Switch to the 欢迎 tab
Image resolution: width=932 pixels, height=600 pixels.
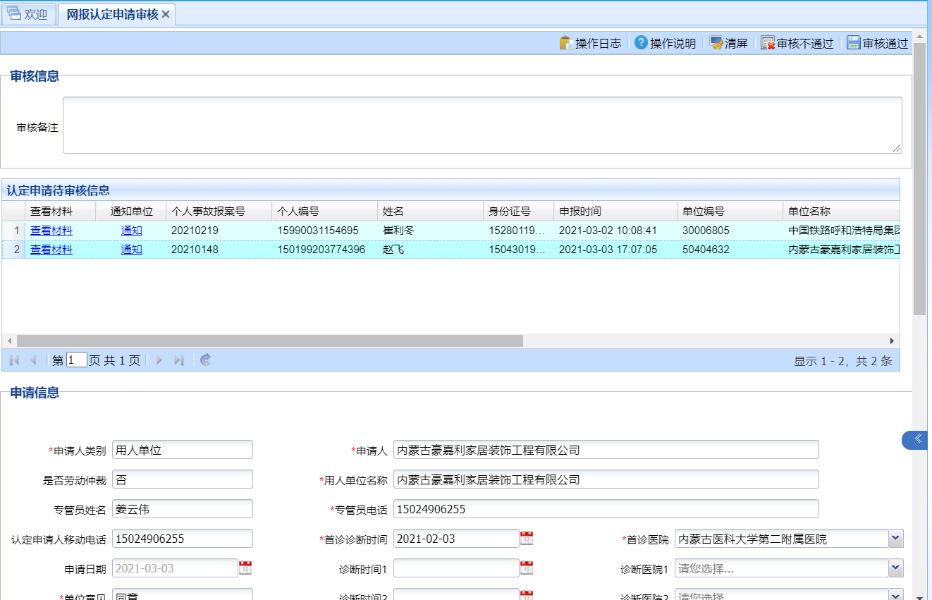point(28,14)
